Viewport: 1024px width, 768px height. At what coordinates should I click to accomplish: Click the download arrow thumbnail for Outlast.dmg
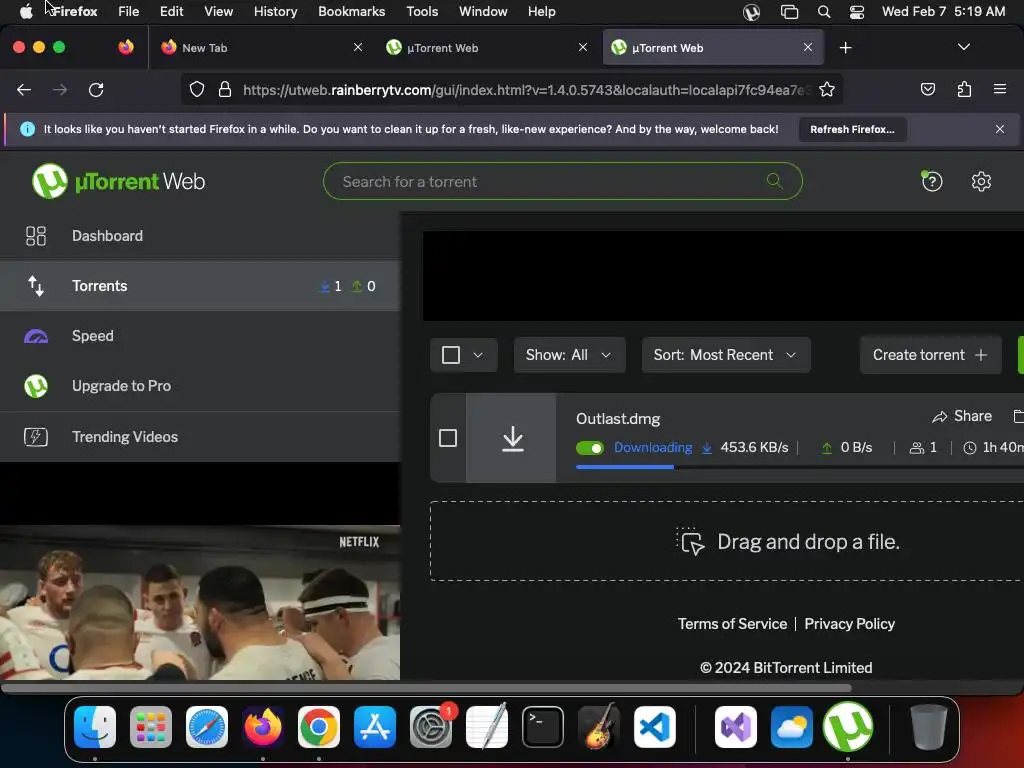pos(512,438)
